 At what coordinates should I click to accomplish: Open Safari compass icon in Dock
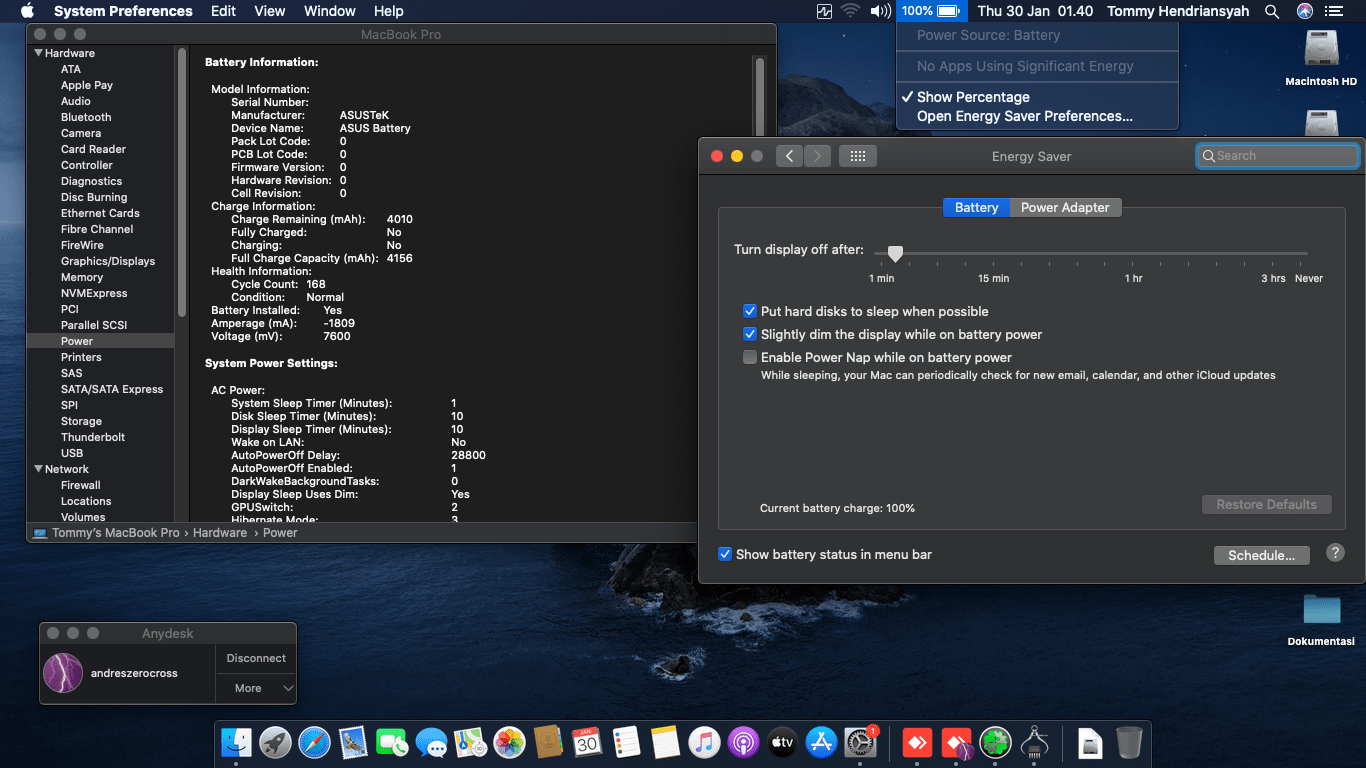[x=314, y=742]
